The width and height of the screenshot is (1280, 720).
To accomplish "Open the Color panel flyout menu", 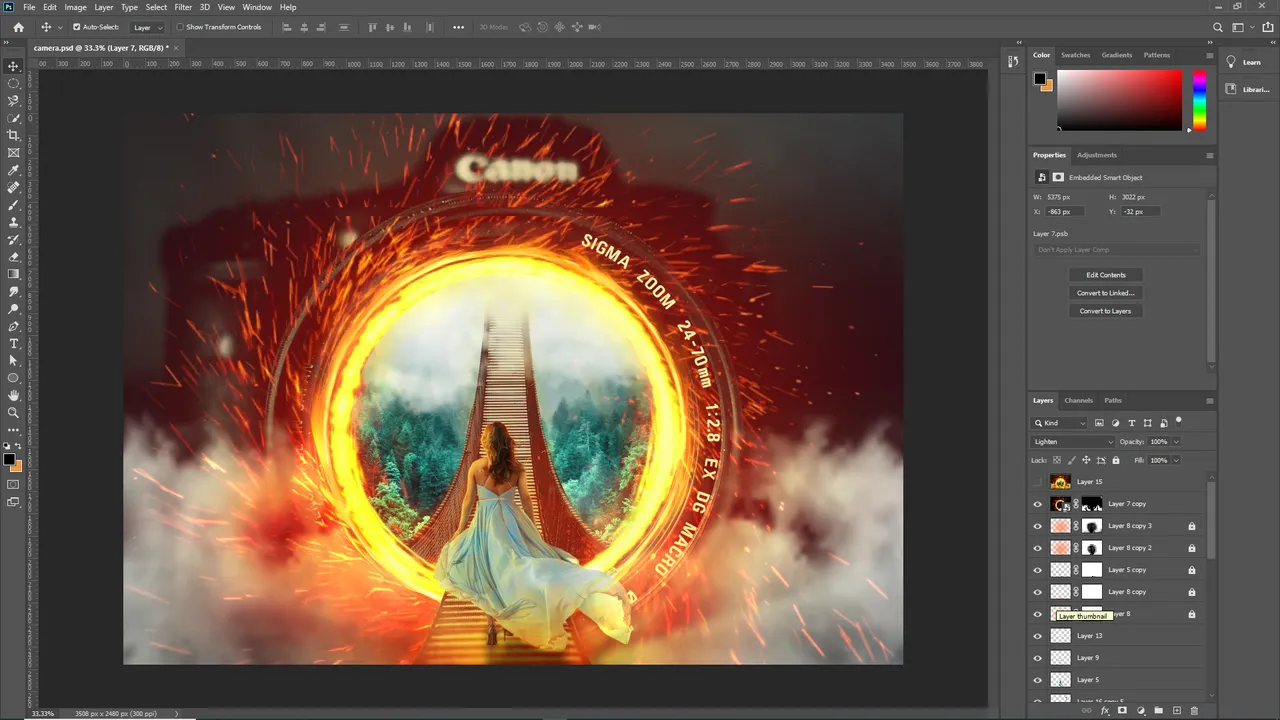I will [1210, 55].
